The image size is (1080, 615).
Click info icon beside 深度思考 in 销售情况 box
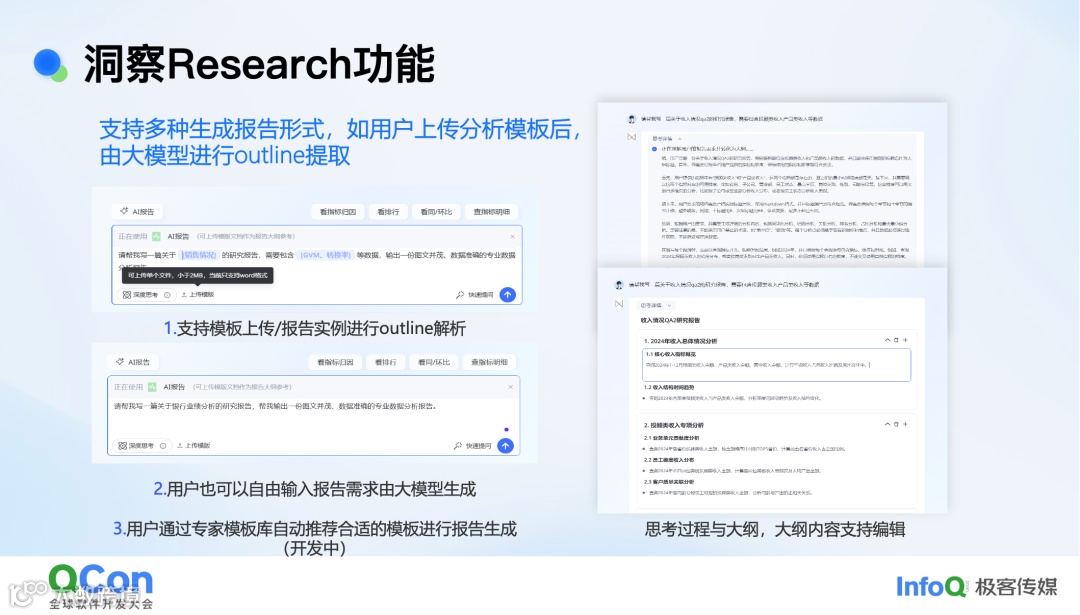coord(167,295)
